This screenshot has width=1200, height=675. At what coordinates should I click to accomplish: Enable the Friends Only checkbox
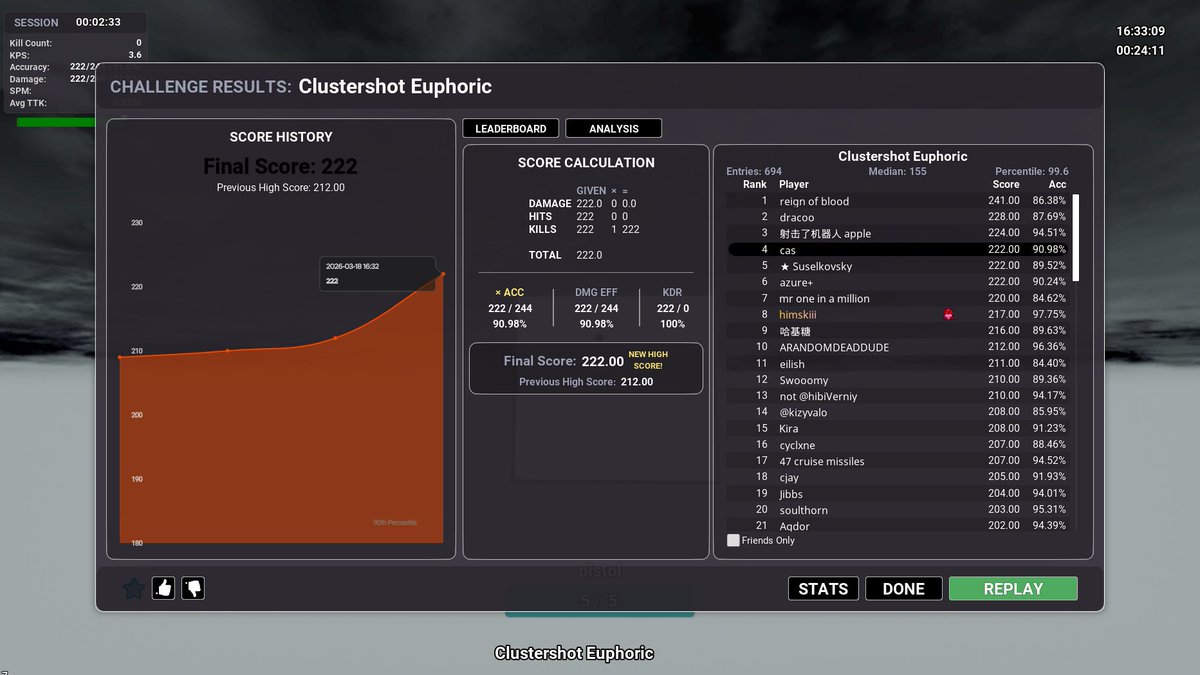pyautogui.click(x=733, y=540)
